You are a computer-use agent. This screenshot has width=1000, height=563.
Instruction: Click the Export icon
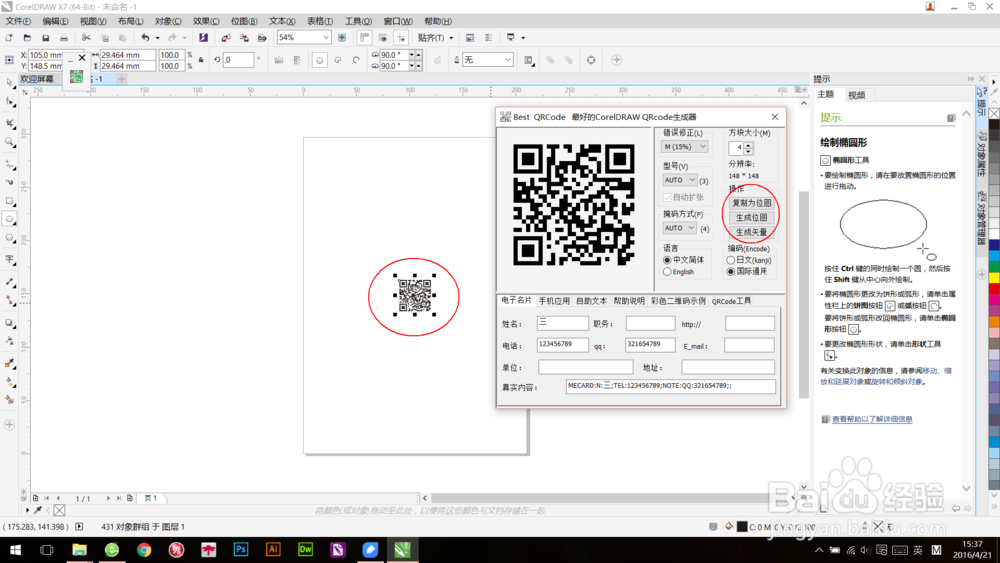244,38
